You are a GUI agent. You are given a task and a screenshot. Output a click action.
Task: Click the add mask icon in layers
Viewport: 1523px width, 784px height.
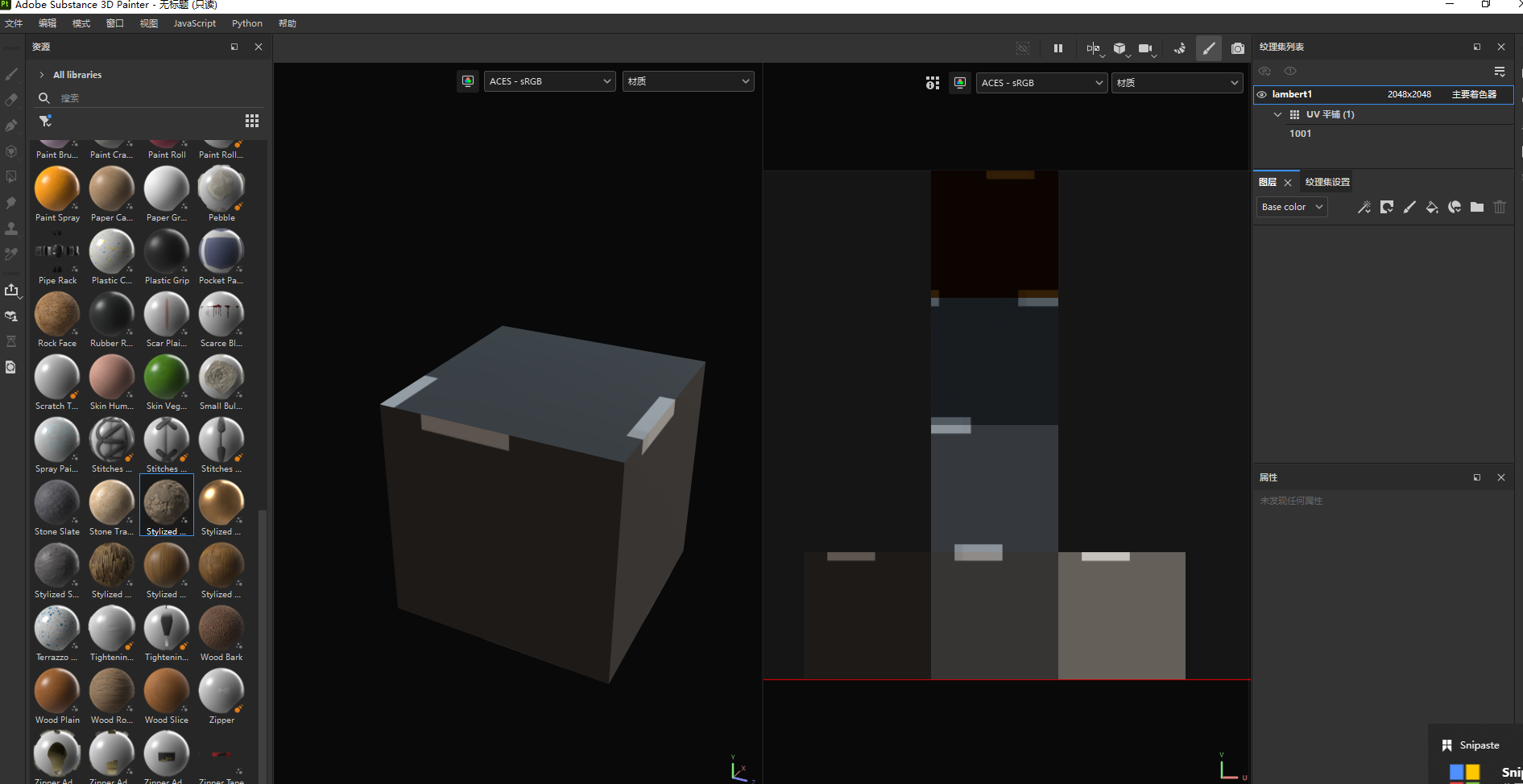(x=1387, y=207)
